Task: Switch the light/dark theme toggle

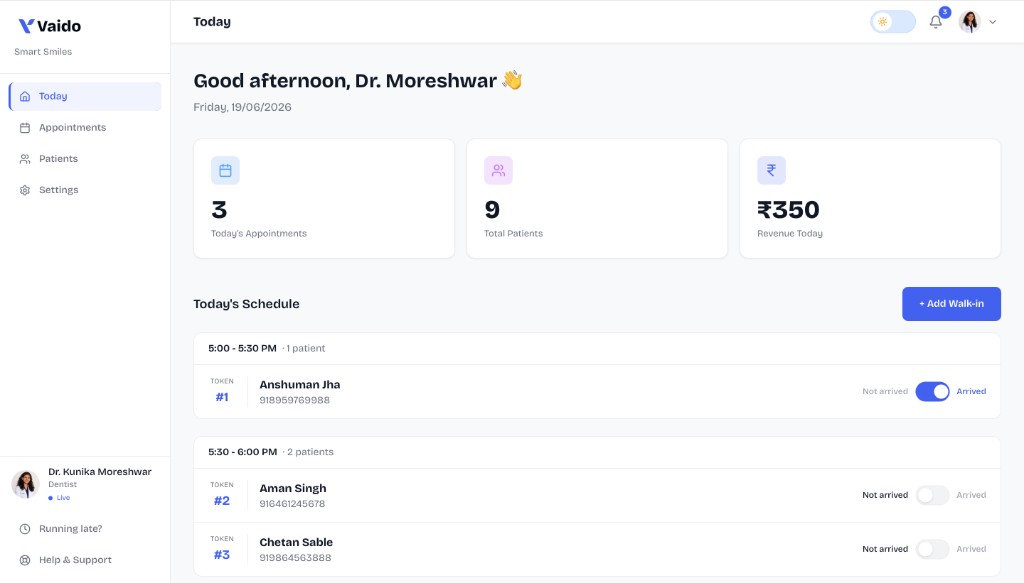Action: tap(893, 22)
